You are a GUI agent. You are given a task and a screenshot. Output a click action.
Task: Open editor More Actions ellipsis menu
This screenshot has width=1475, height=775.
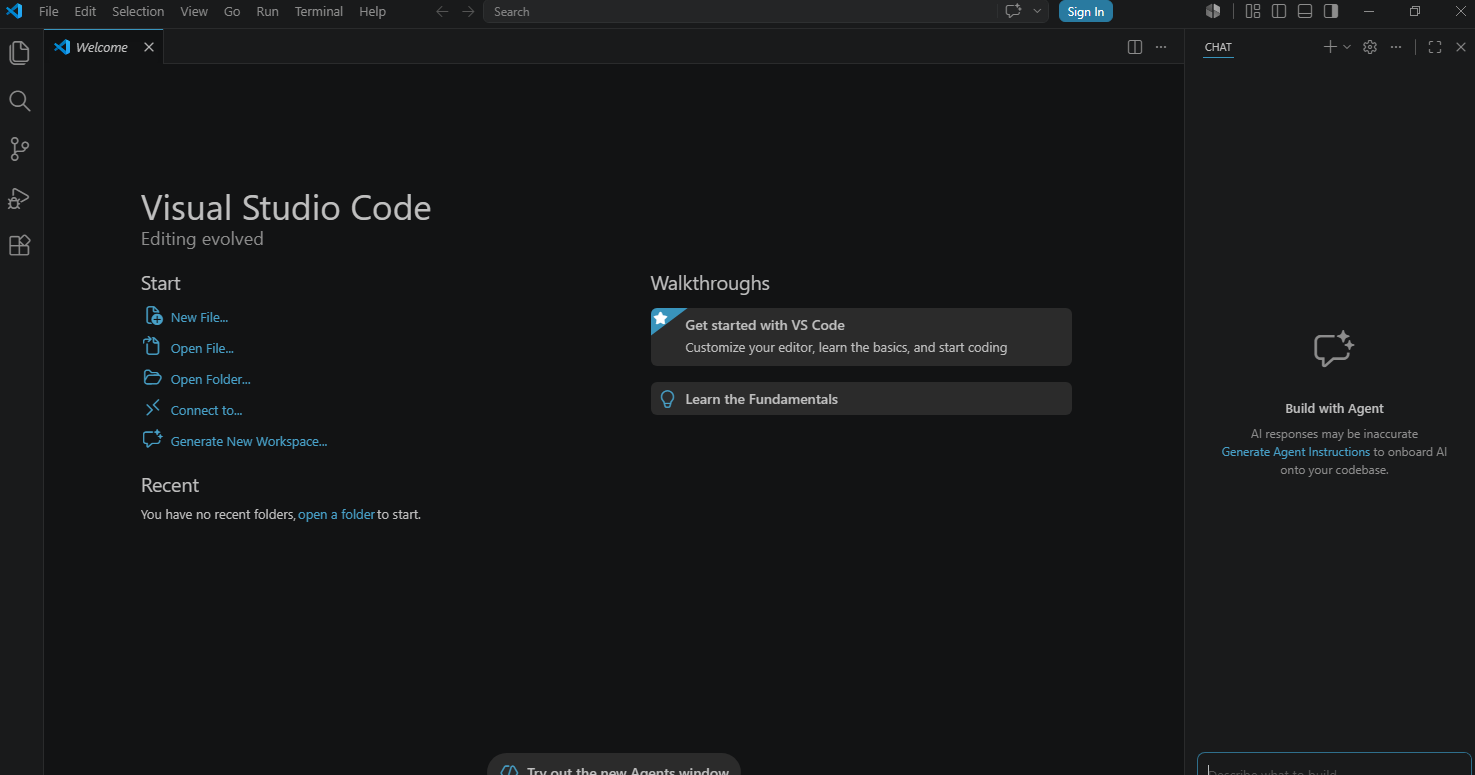[1161, 47]
